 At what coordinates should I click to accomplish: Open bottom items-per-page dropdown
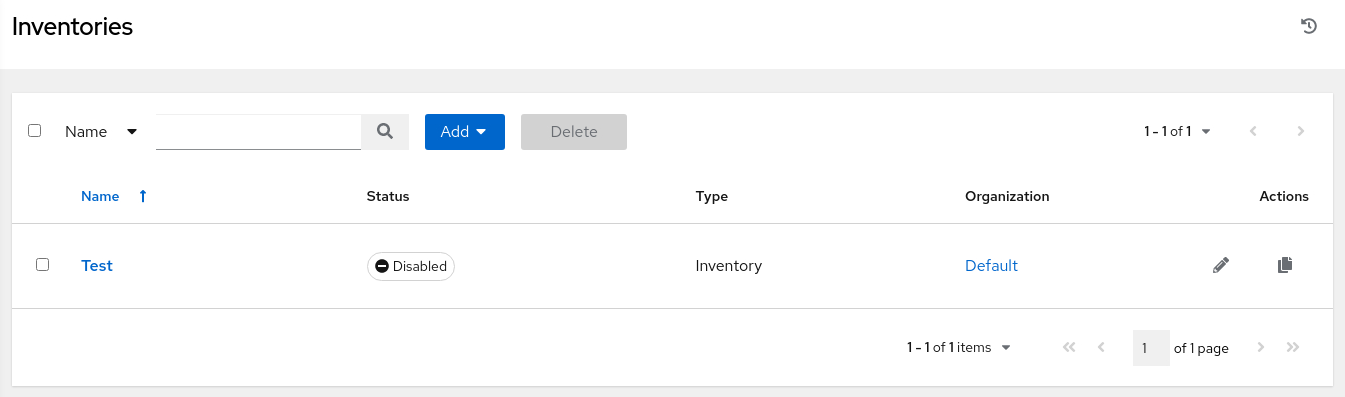click(959, 347)
